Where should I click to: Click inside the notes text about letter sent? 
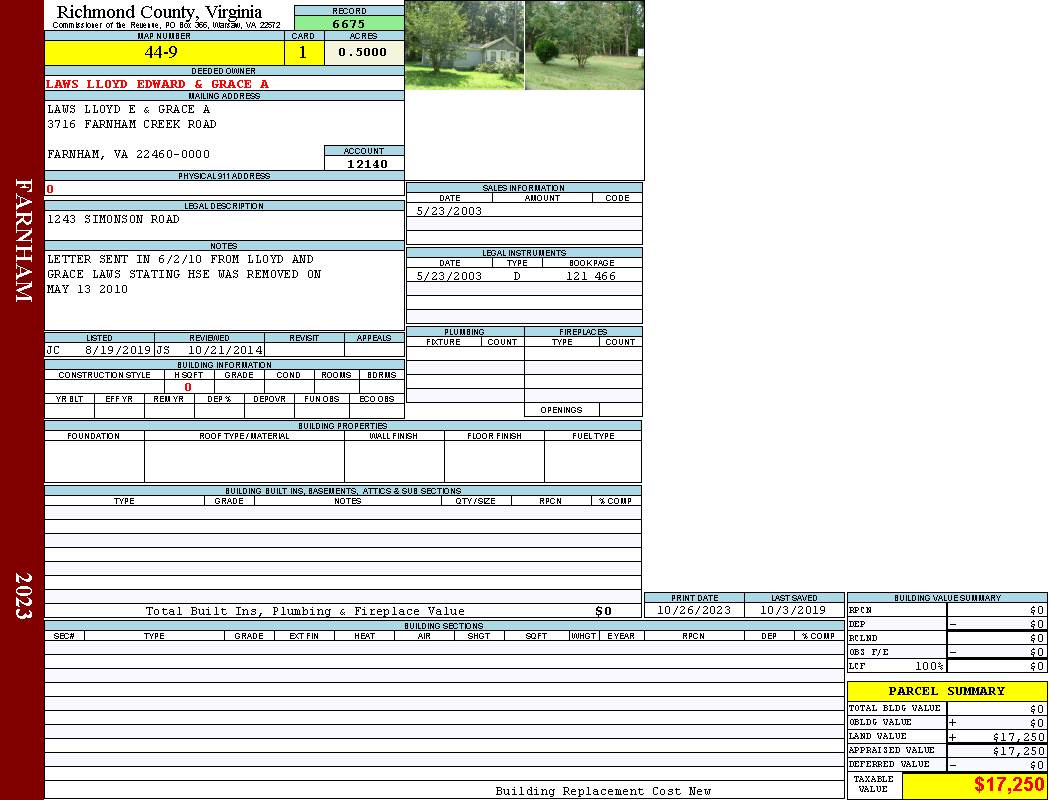184,274
